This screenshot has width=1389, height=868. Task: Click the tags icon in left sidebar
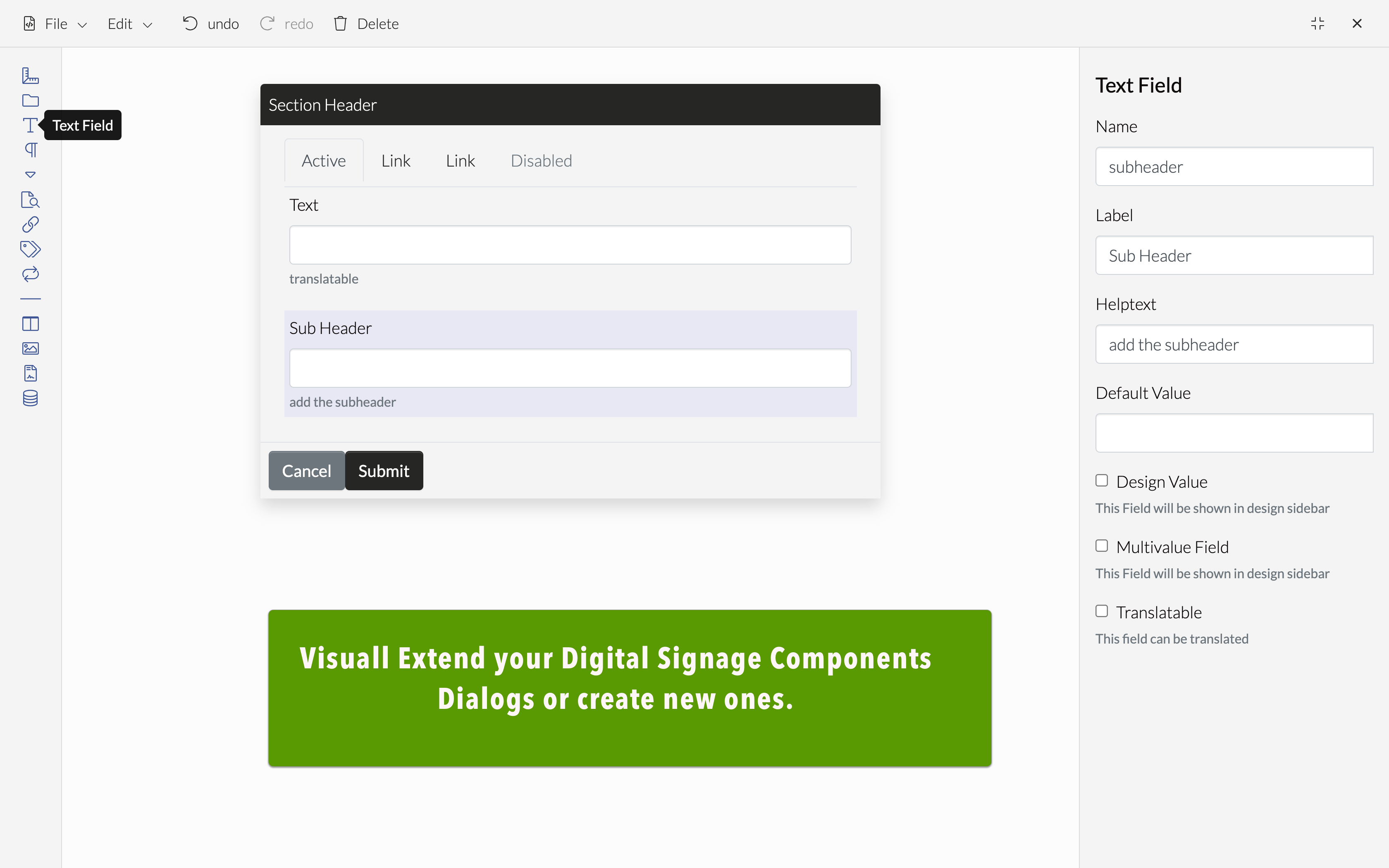tap(31, 248)
